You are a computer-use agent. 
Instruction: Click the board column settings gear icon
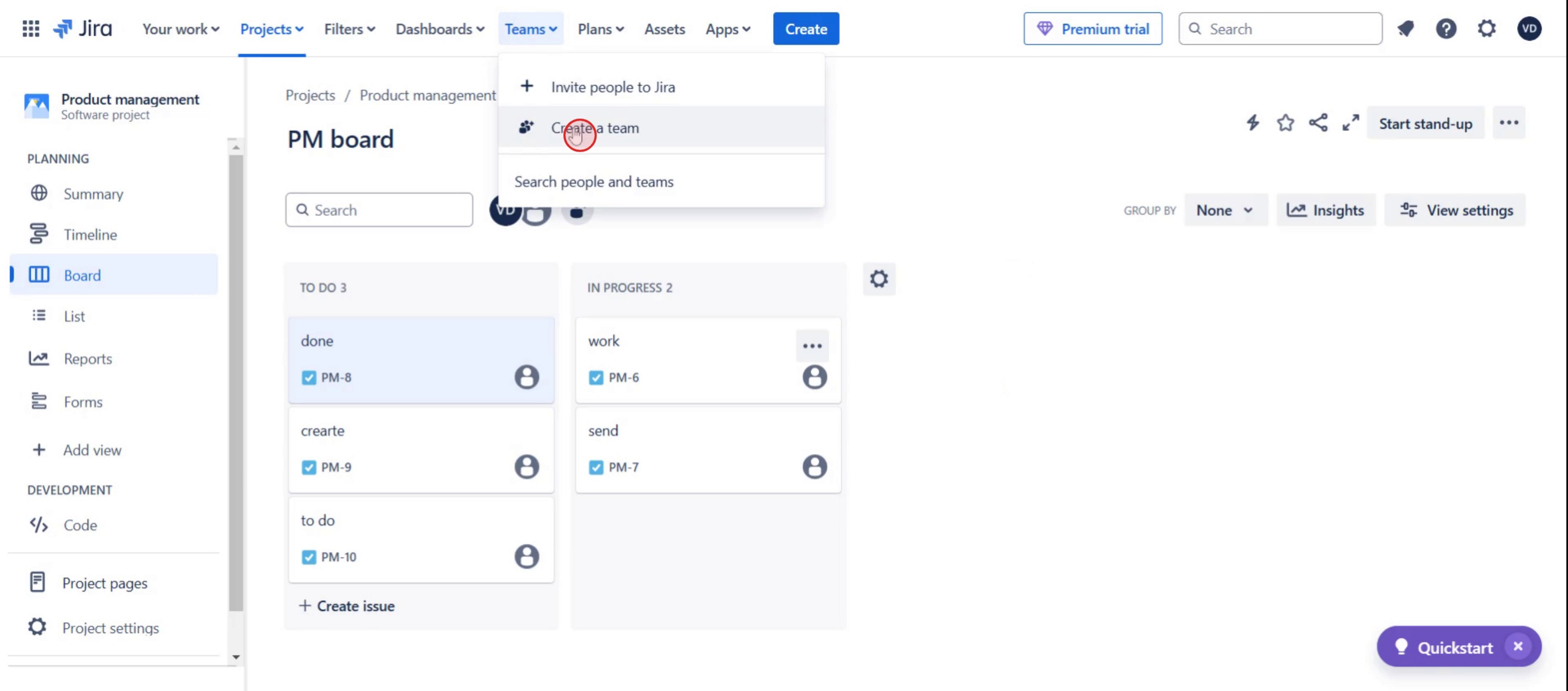point(878,280)
